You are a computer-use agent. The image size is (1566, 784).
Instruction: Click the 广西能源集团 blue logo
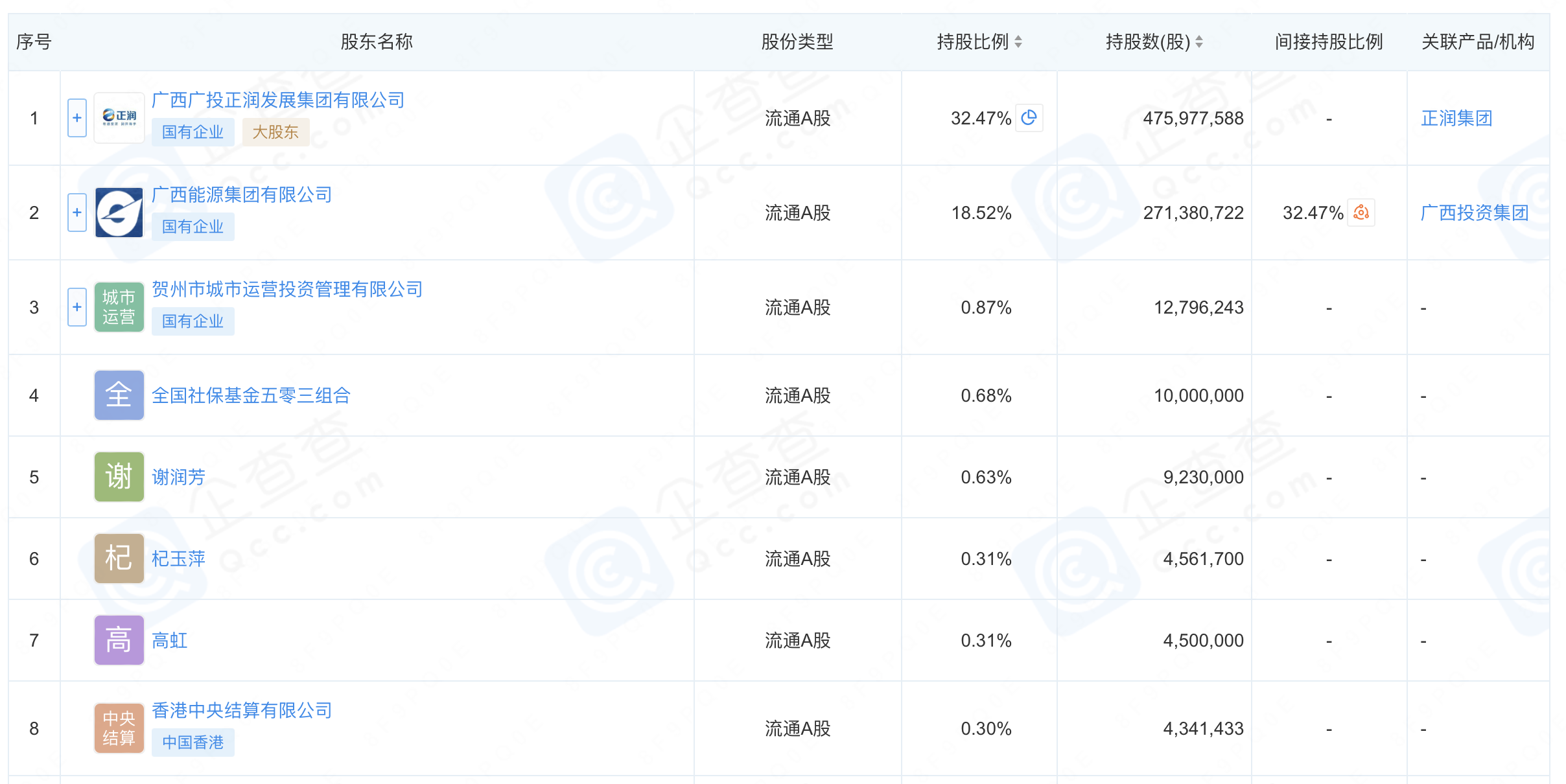click(x=119, y=213)
